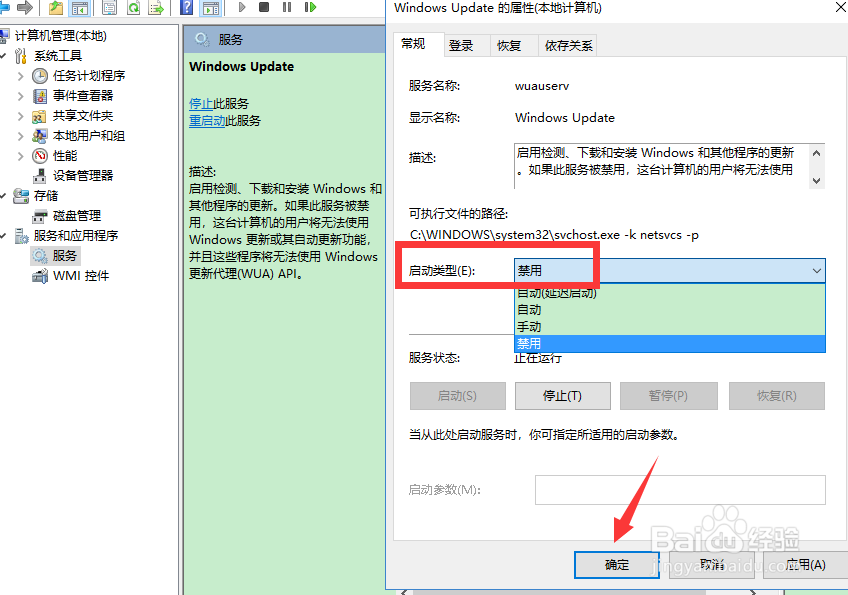
Task: Click 停止 link to stop service
Action: point(201,103)
